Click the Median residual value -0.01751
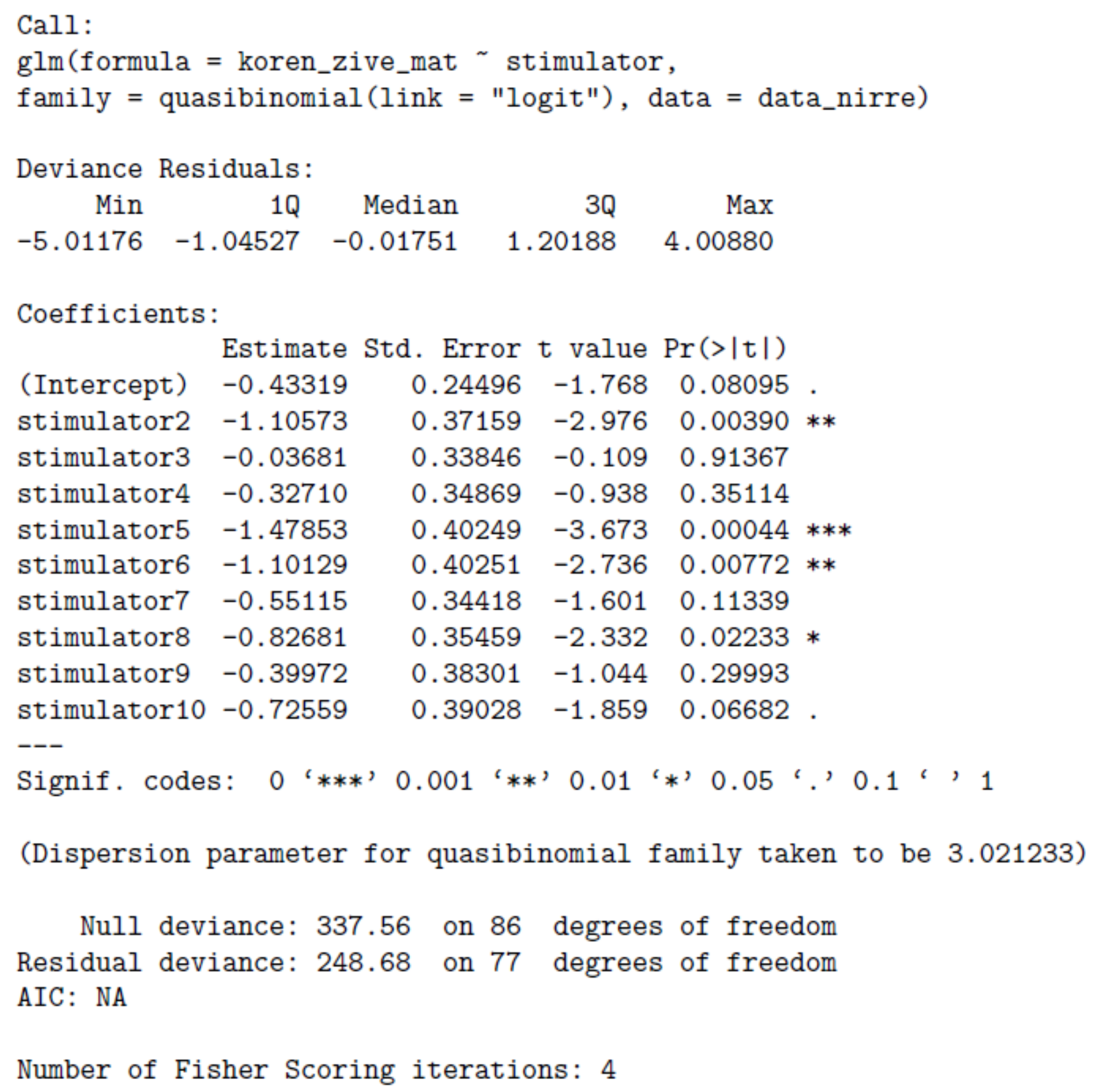The image size is (1096, 1092). coord(395,241)
